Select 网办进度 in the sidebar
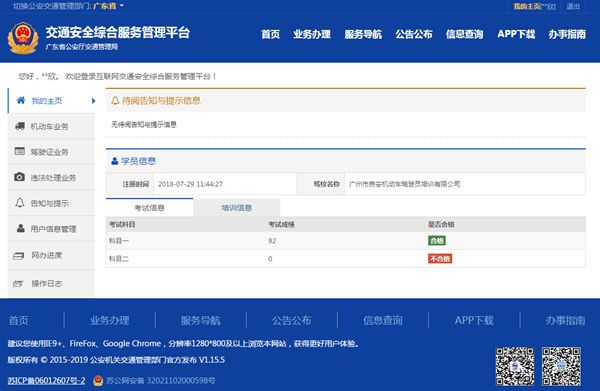The height and width of the screenshot is (391, 600). (51, 255)
